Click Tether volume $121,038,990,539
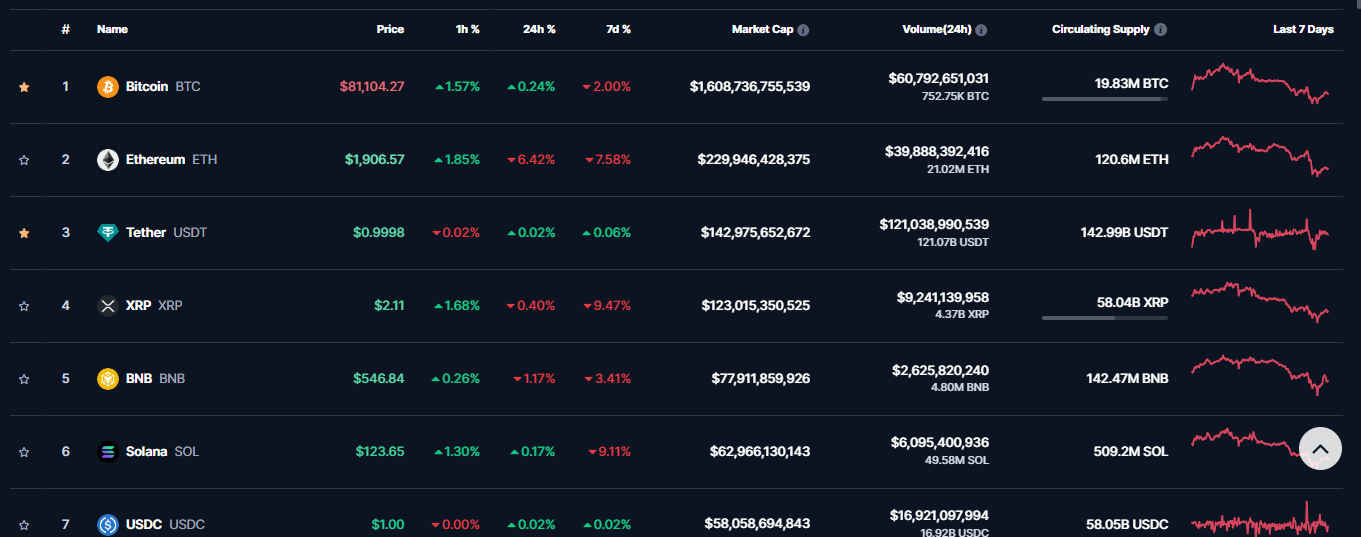This screenshot has width=1361, height=537. (934, 224)
